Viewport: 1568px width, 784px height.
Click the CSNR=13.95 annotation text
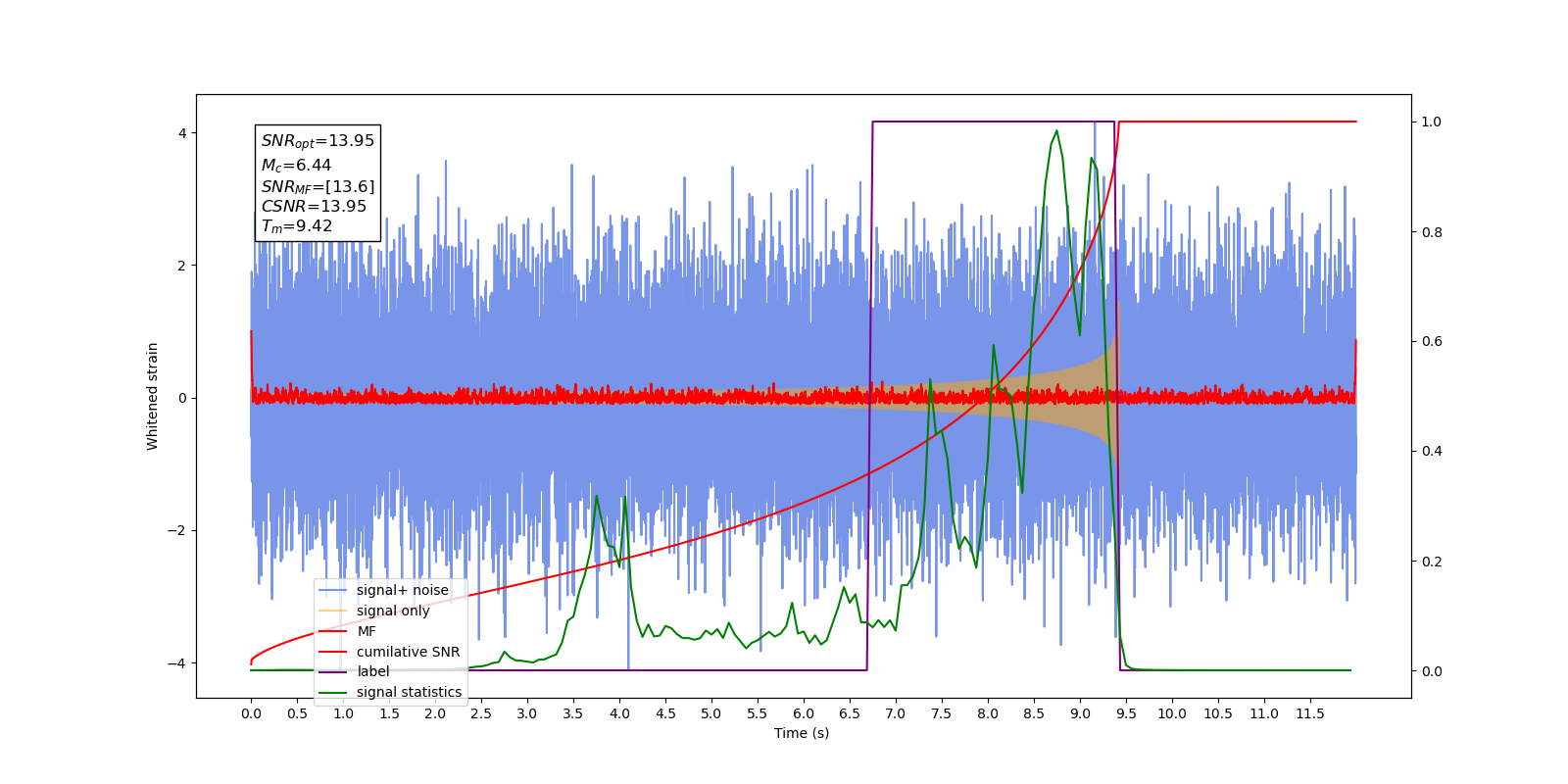pos(314,207)
